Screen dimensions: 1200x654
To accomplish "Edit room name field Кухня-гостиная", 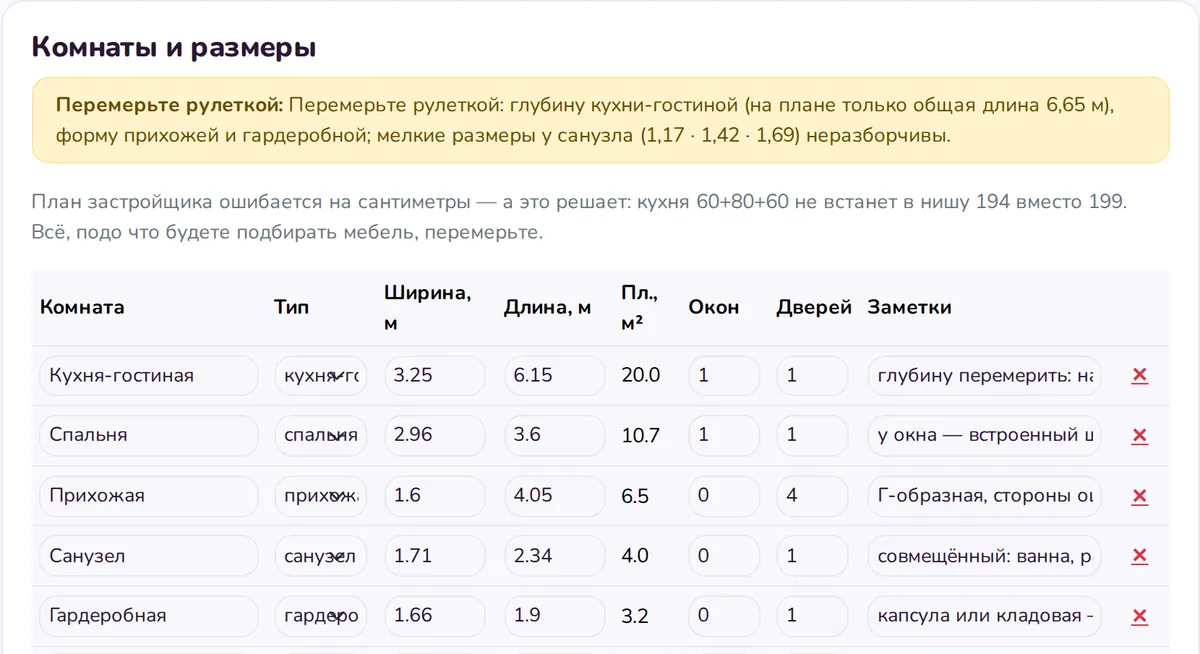I will point(148,376).
